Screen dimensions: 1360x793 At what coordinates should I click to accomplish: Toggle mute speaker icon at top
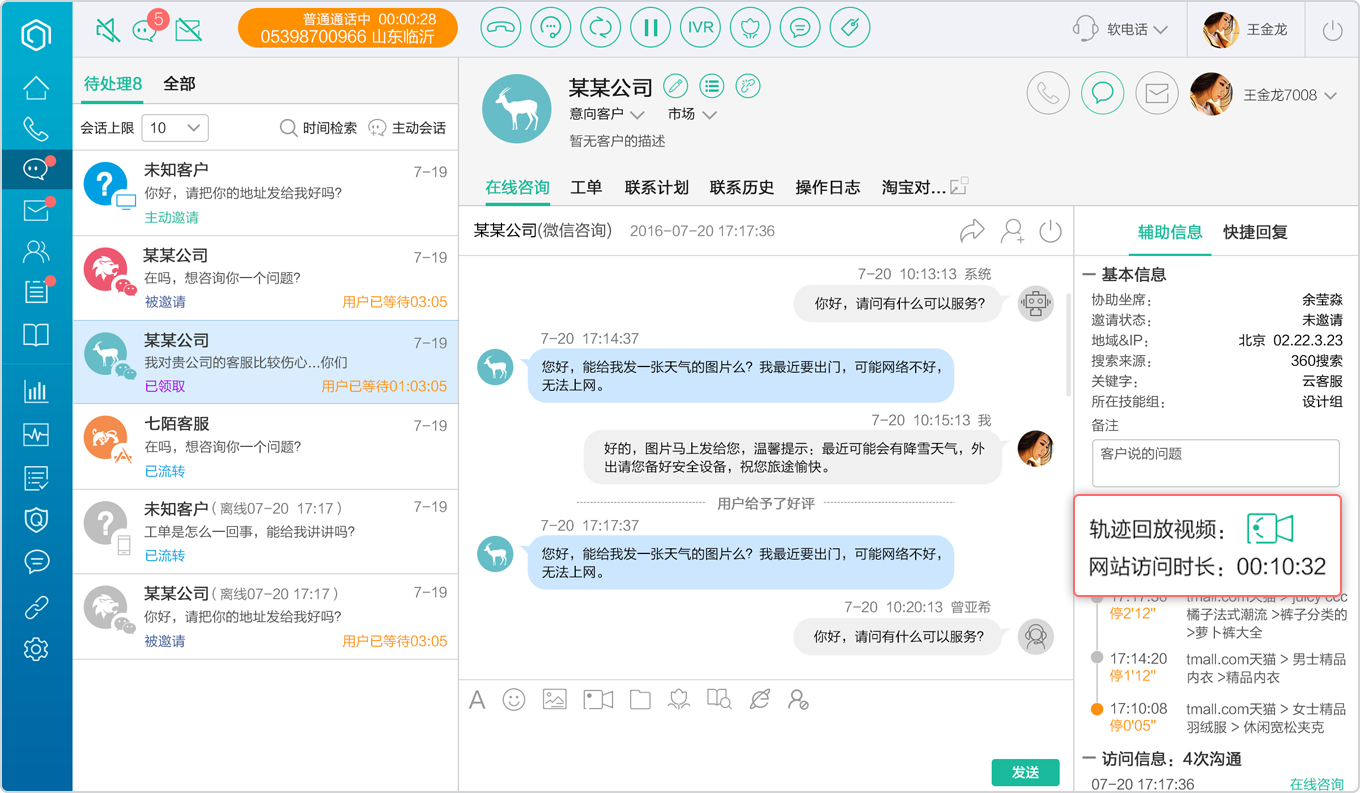pos(108,29)
